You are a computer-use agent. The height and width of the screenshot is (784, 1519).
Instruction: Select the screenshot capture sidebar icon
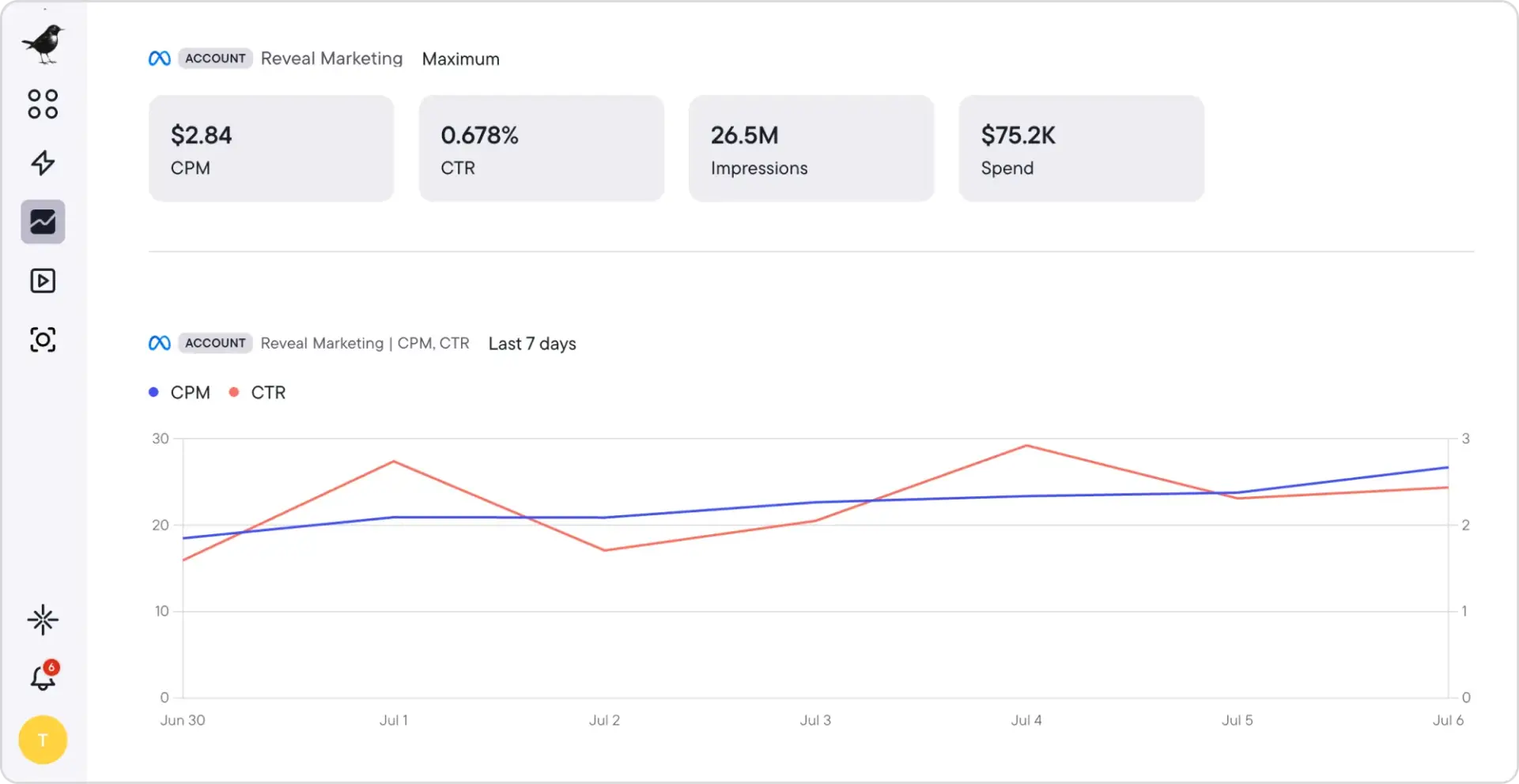43,340
